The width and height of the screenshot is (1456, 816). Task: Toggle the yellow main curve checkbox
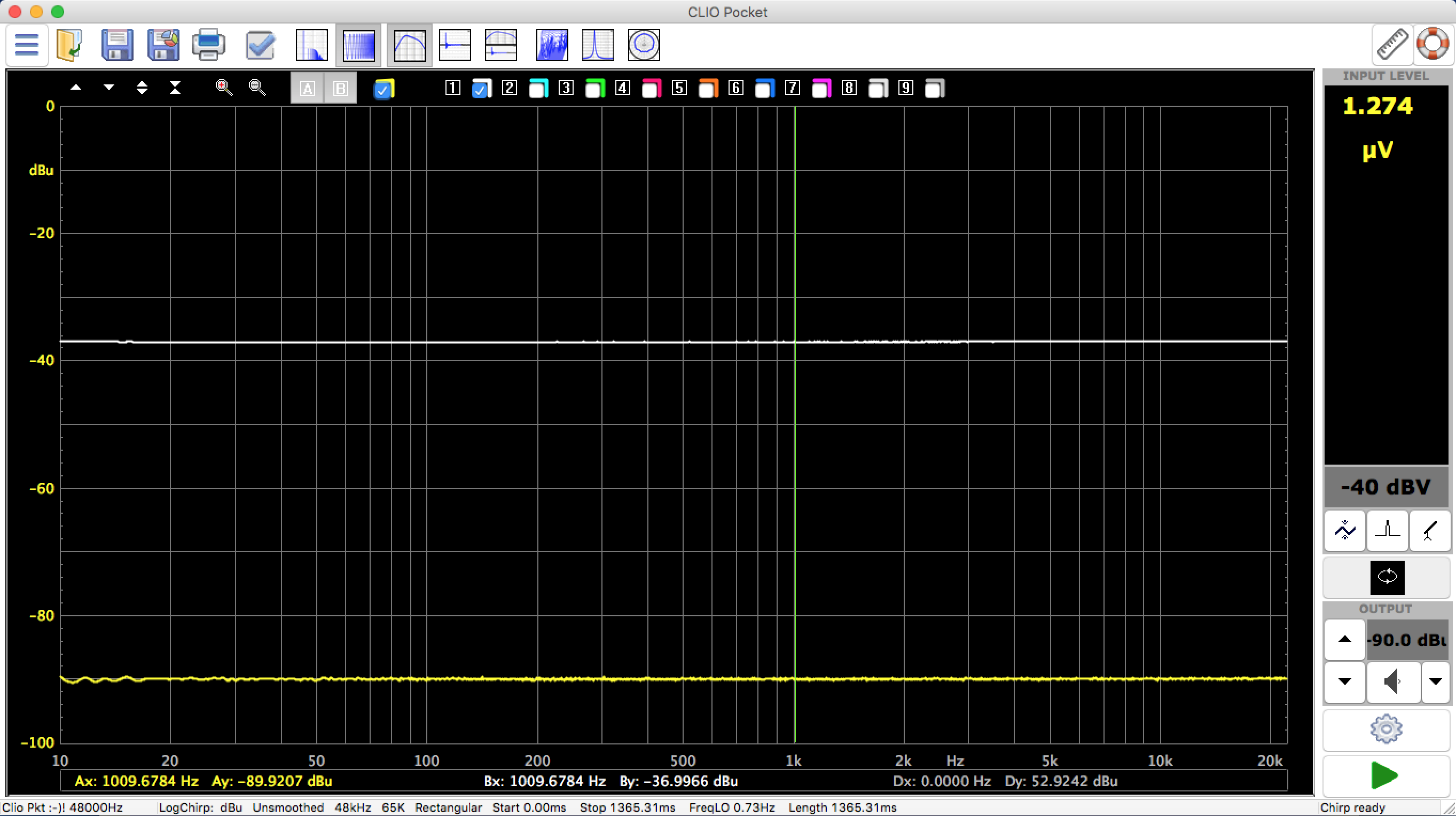tap(384, 89)
